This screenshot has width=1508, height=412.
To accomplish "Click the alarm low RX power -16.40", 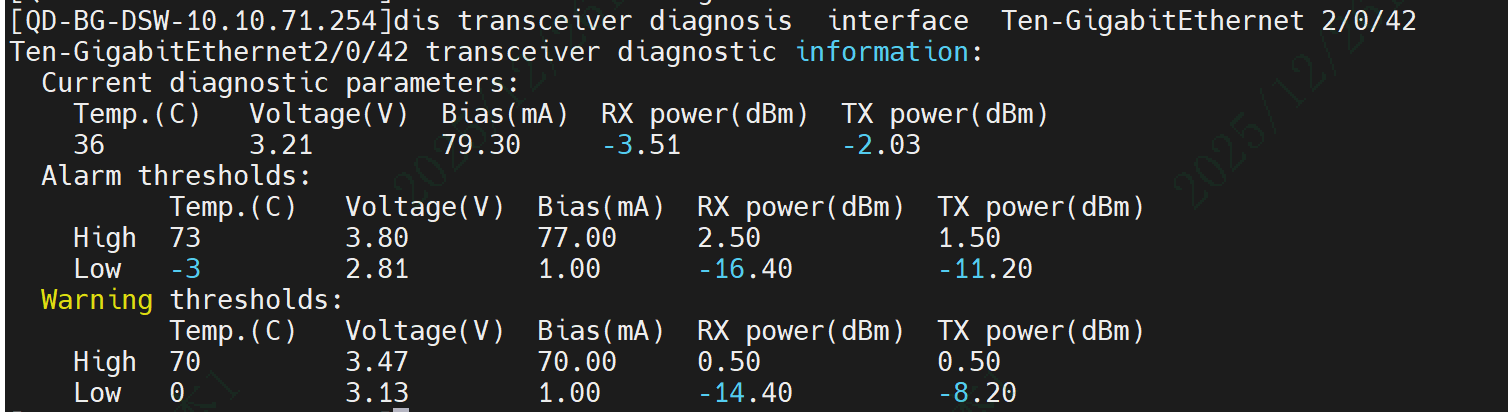I will [745, 269].
